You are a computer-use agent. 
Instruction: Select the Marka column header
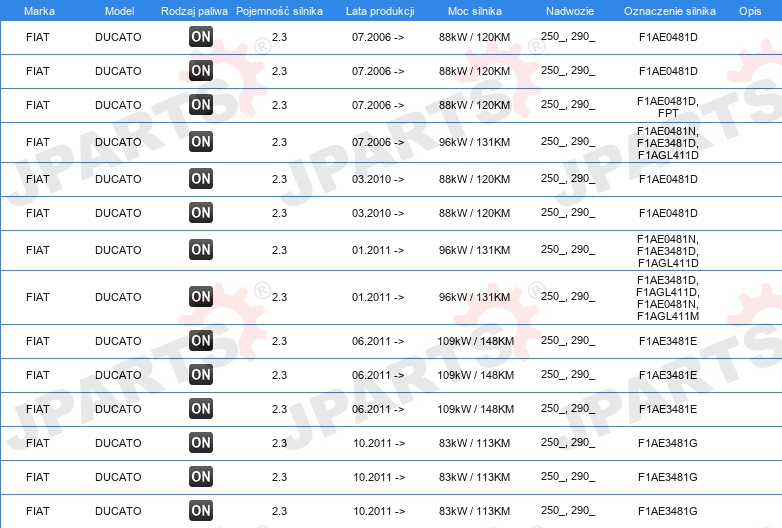[39, 11]
